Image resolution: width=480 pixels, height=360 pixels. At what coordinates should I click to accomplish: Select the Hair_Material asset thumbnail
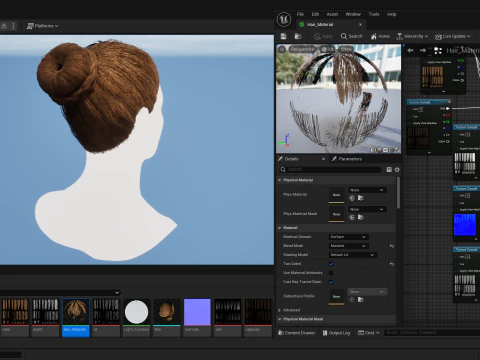coord(76,317)
